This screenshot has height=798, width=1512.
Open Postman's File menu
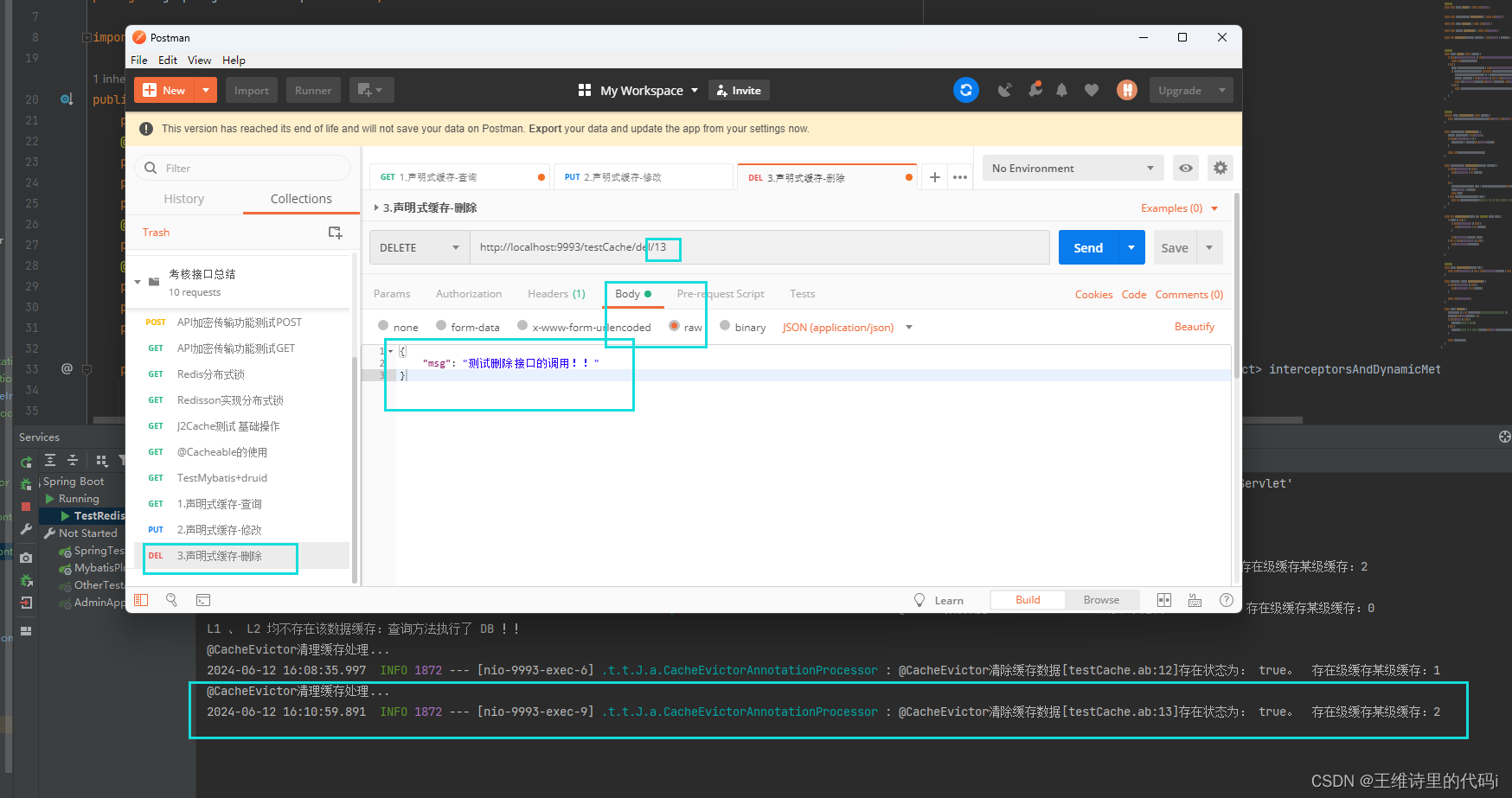(x=138, y=60)
